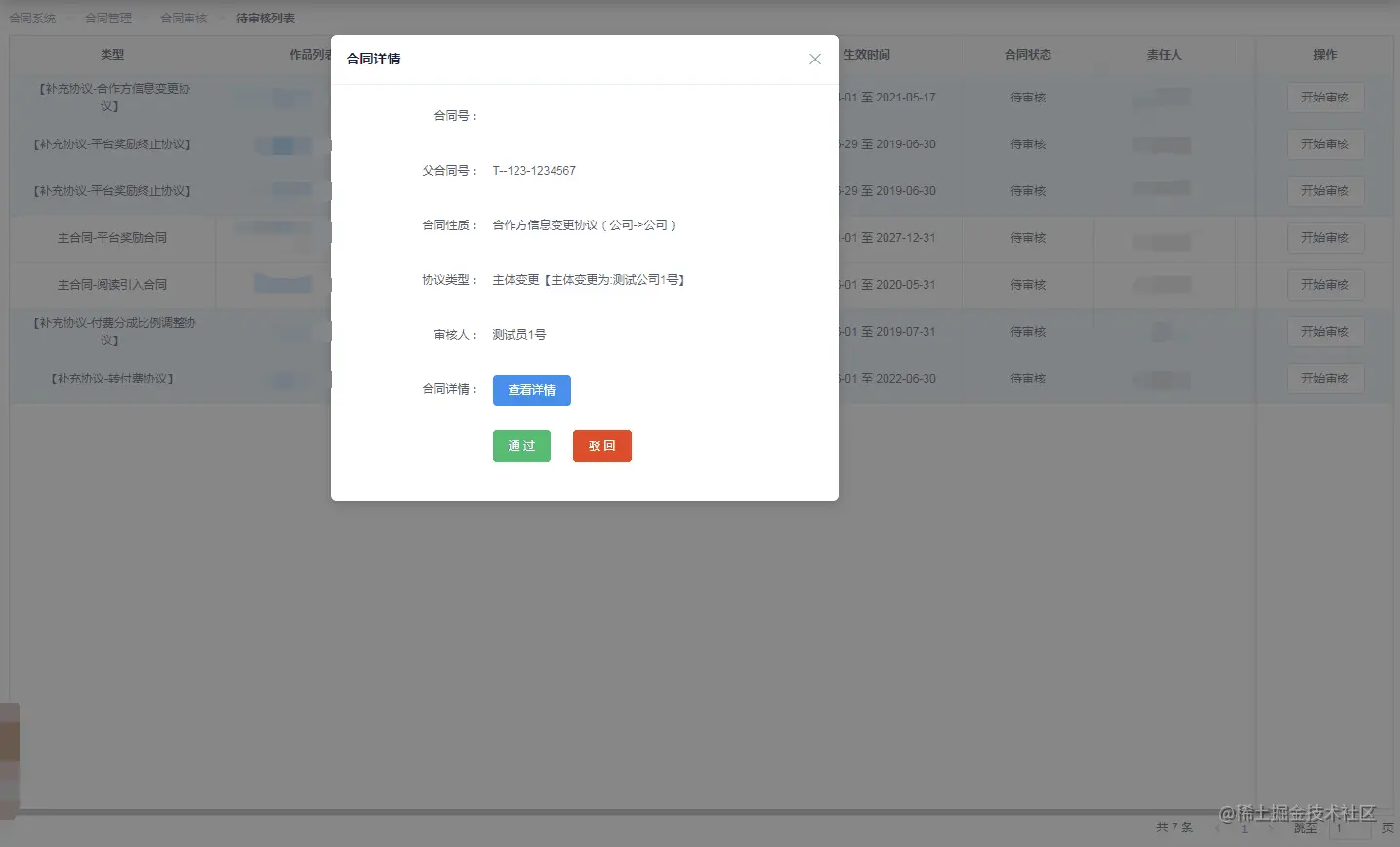Click the 责任人 column header

1164,55
